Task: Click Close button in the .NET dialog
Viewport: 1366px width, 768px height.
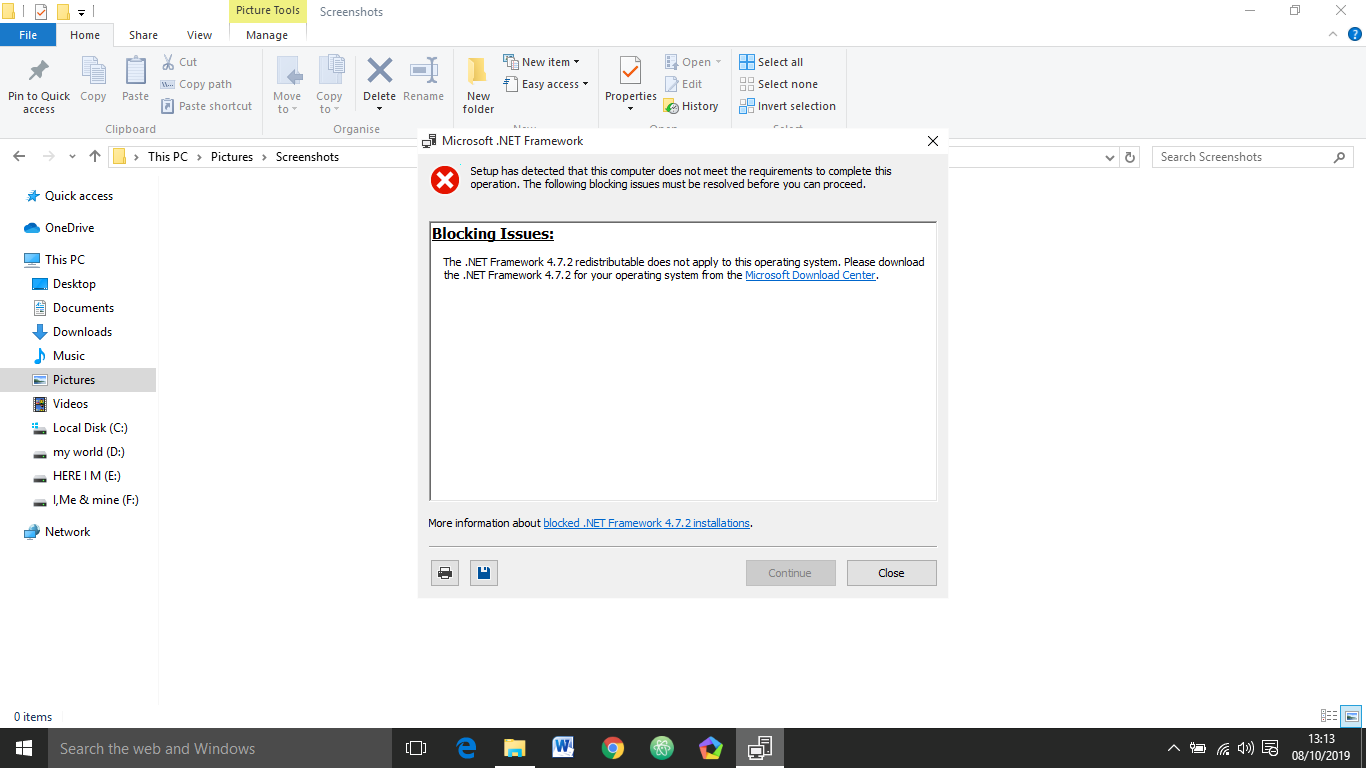Action: pos(891,573)
